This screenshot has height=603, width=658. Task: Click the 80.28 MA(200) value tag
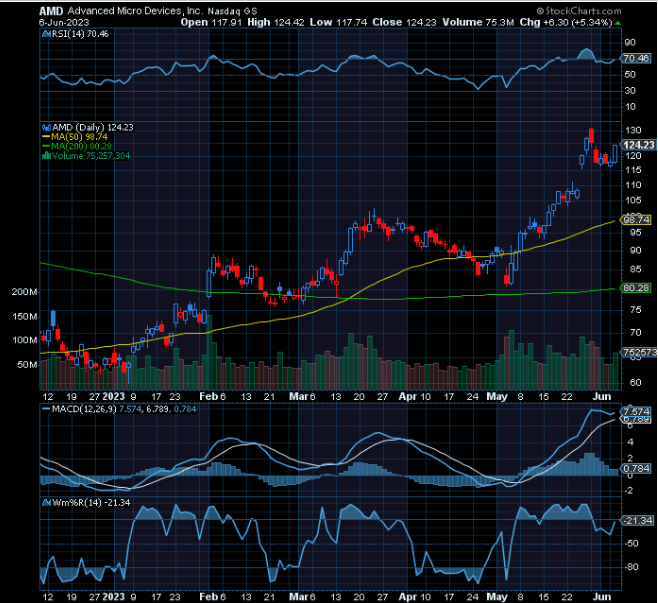[636, 288]
